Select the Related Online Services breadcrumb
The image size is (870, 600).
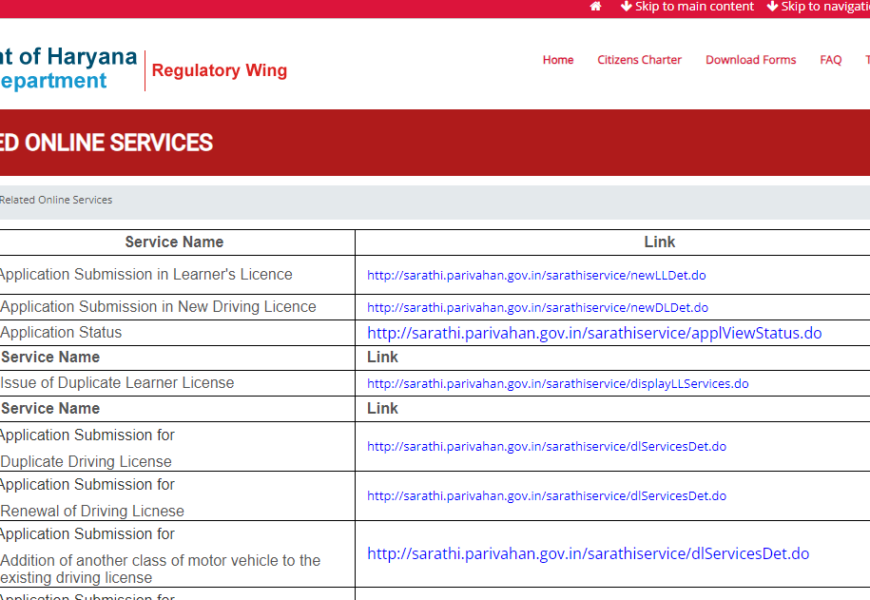pyautogui.click(x=56, y=200)
